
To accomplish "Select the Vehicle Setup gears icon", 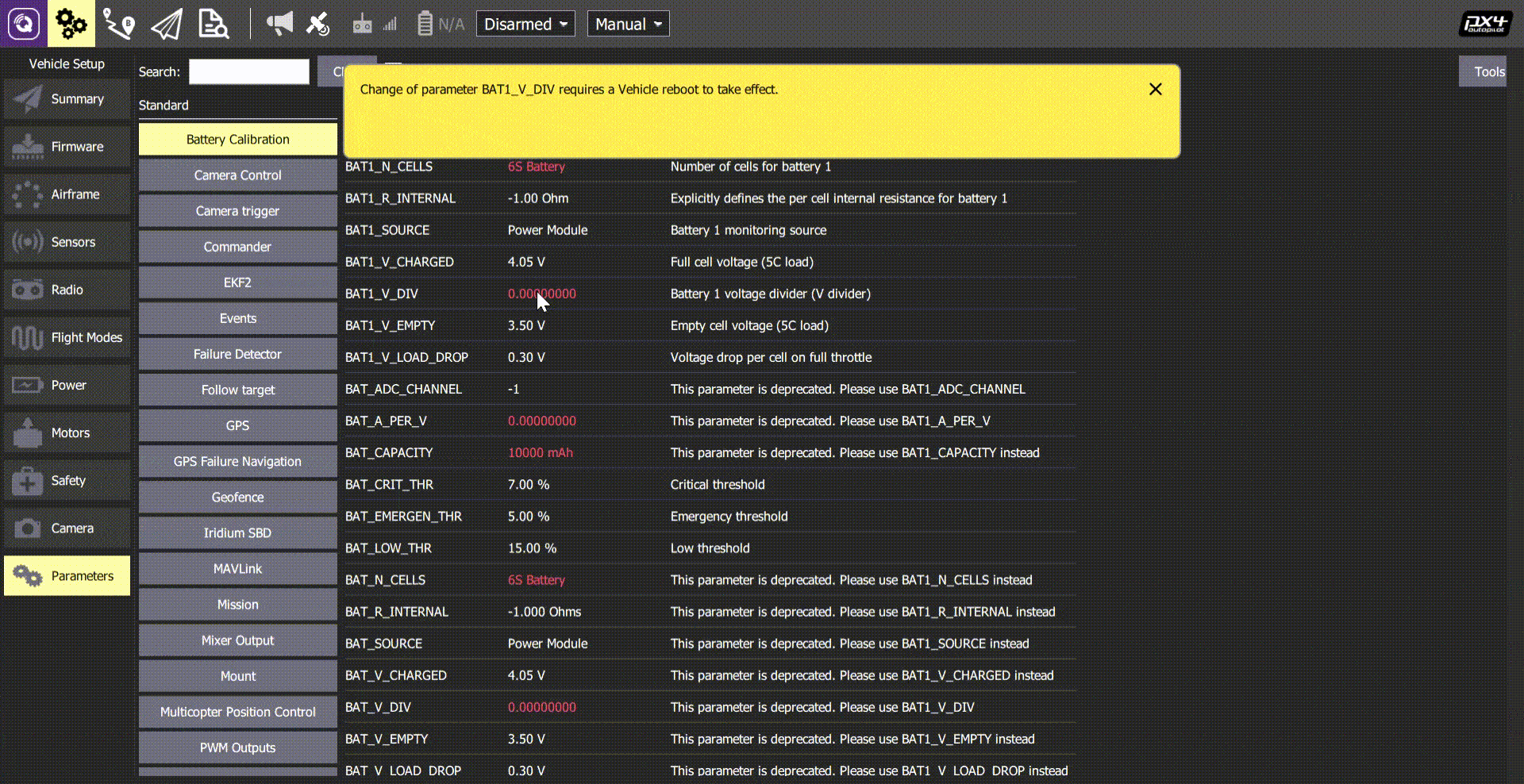I will point(71,24).
